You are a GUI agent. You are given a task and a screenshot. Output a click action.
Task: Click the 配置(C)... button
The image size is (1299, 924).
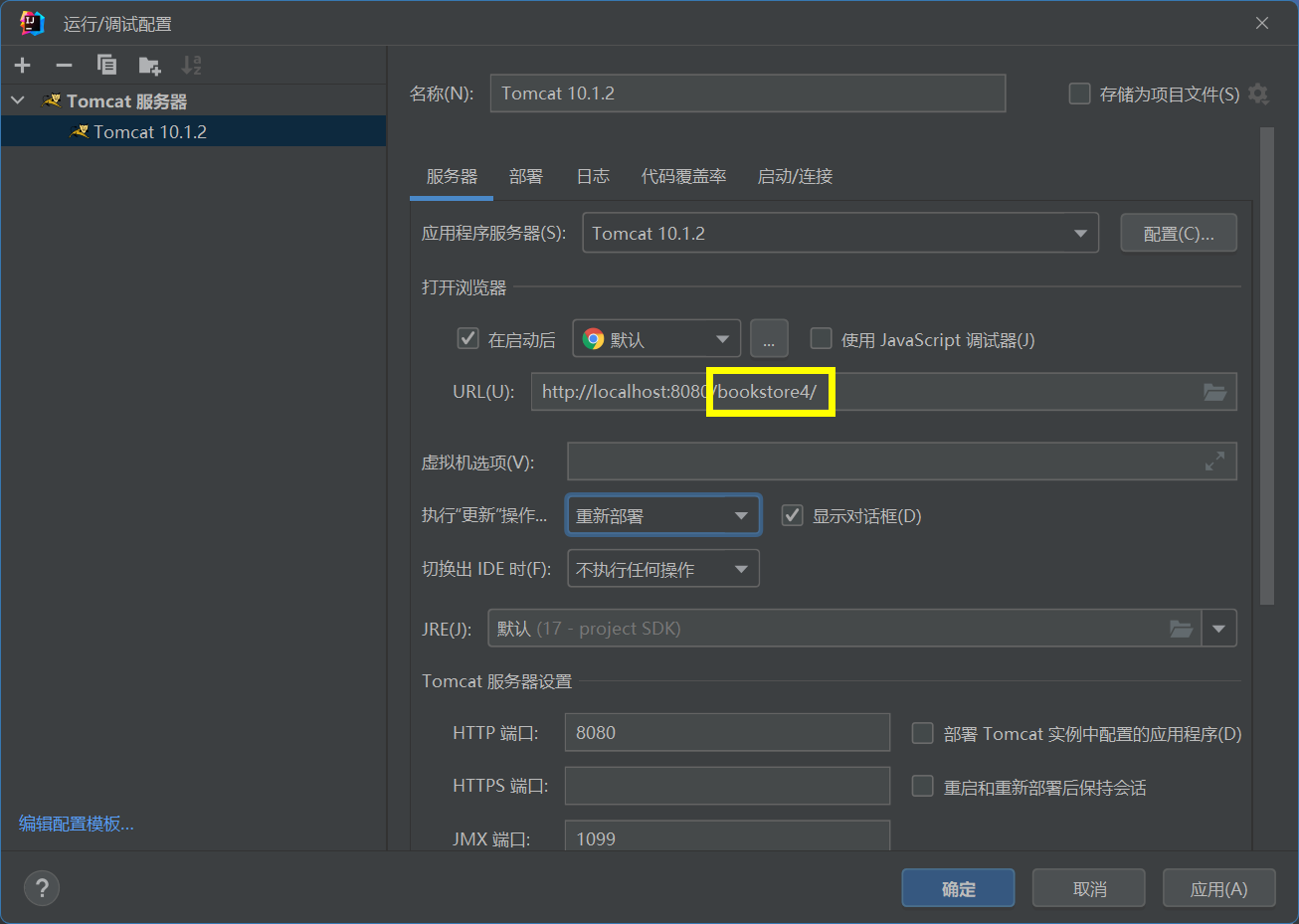click(1179, 233)
